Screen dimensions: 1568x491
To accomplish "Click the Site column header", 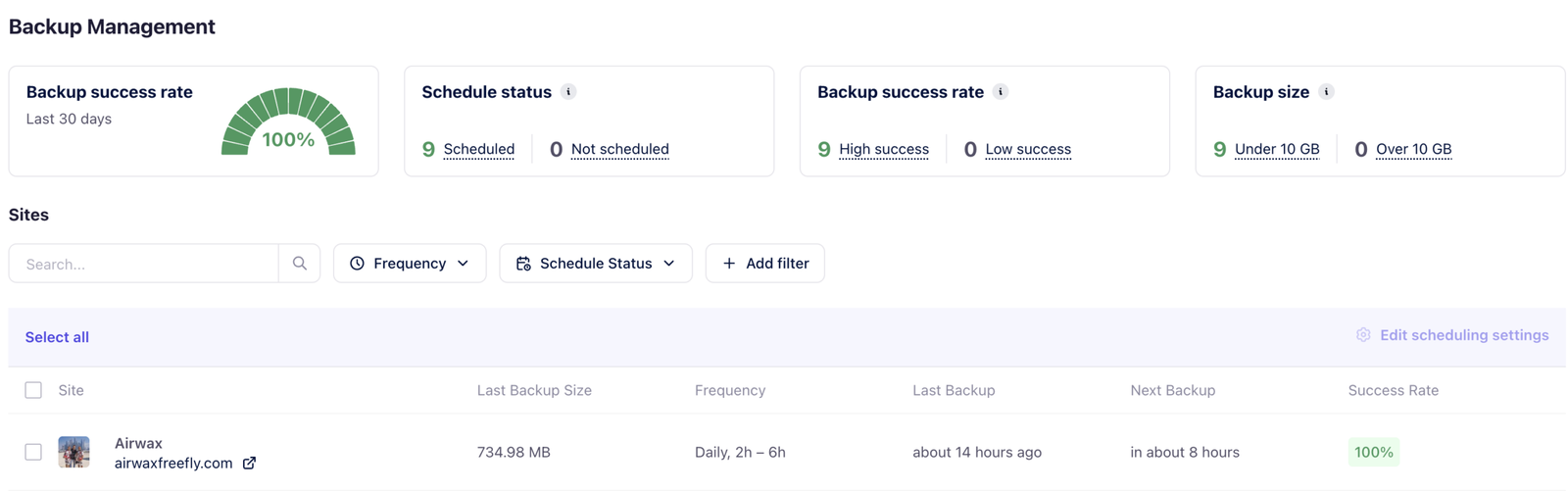I will tap(71, 390).
